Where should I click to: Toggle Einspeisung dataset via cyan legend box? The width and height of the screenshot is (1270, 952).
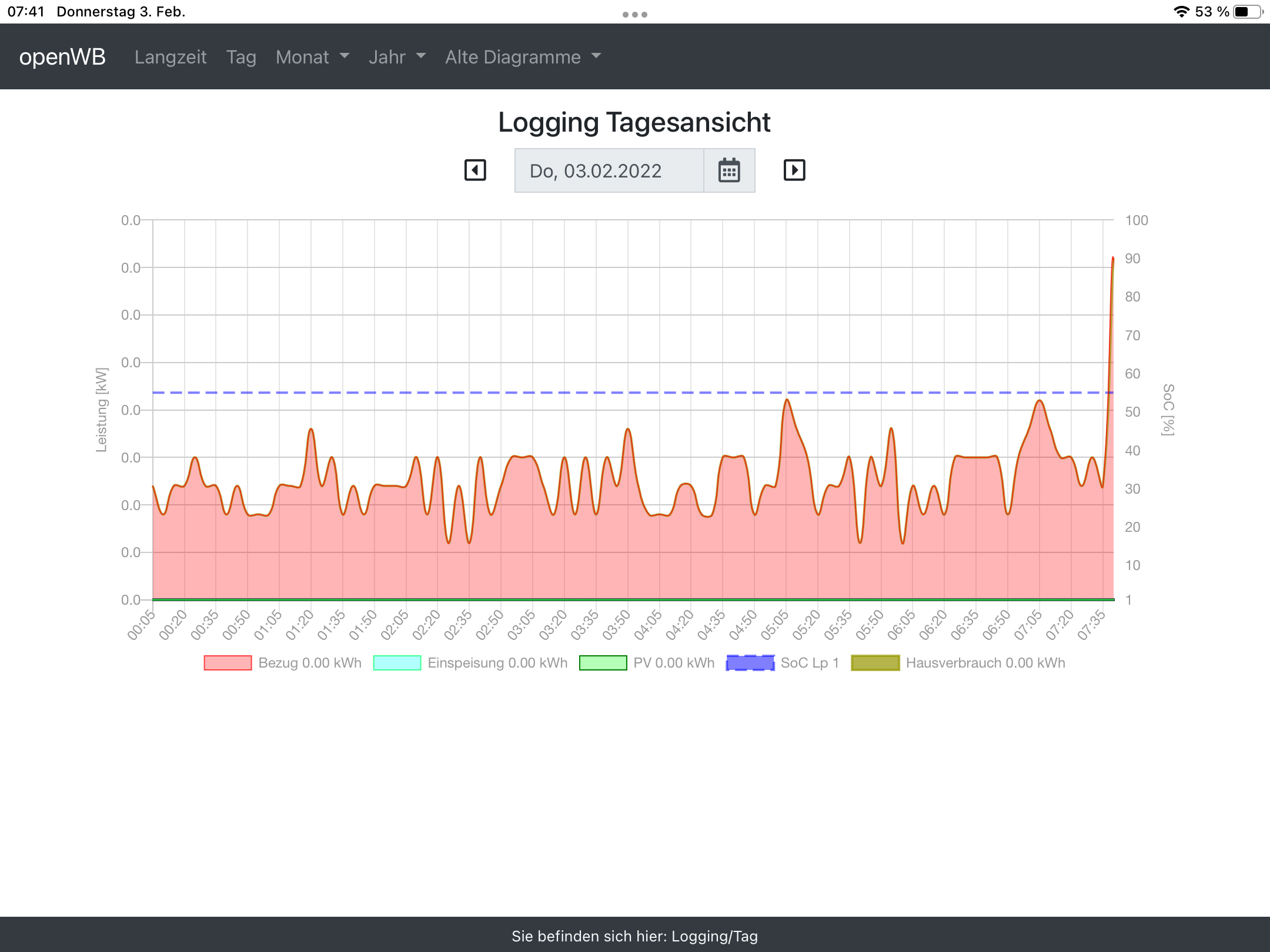(x=397, y=663)
